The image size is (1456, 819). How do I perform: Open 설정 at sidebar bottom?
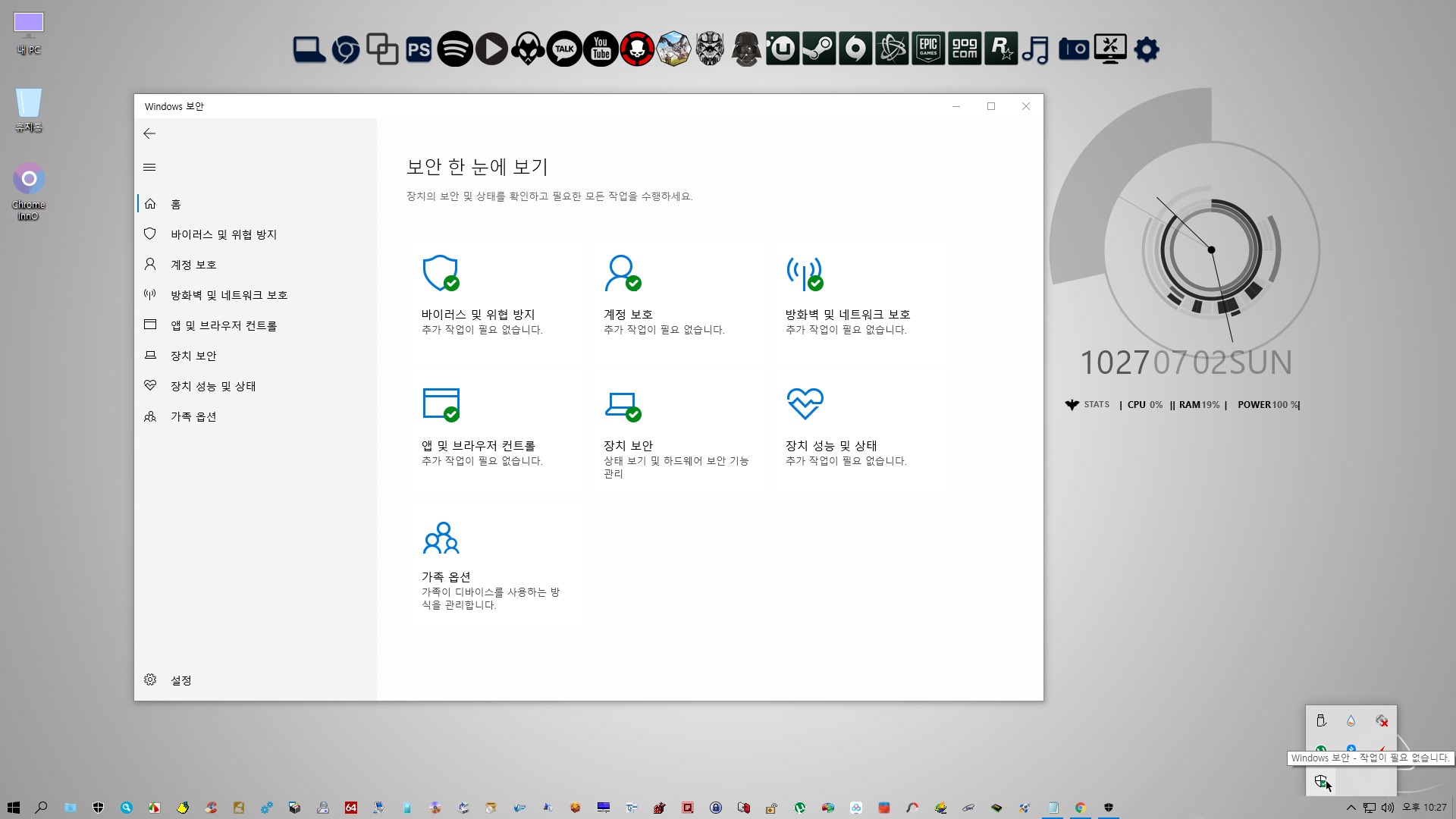(x=256, y=680)
